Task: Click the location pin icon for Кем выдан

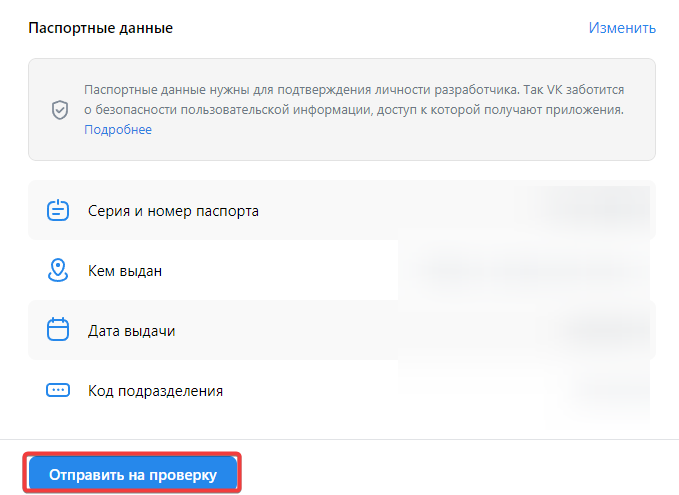Action: pyautogui.click(x=58, y=270)
